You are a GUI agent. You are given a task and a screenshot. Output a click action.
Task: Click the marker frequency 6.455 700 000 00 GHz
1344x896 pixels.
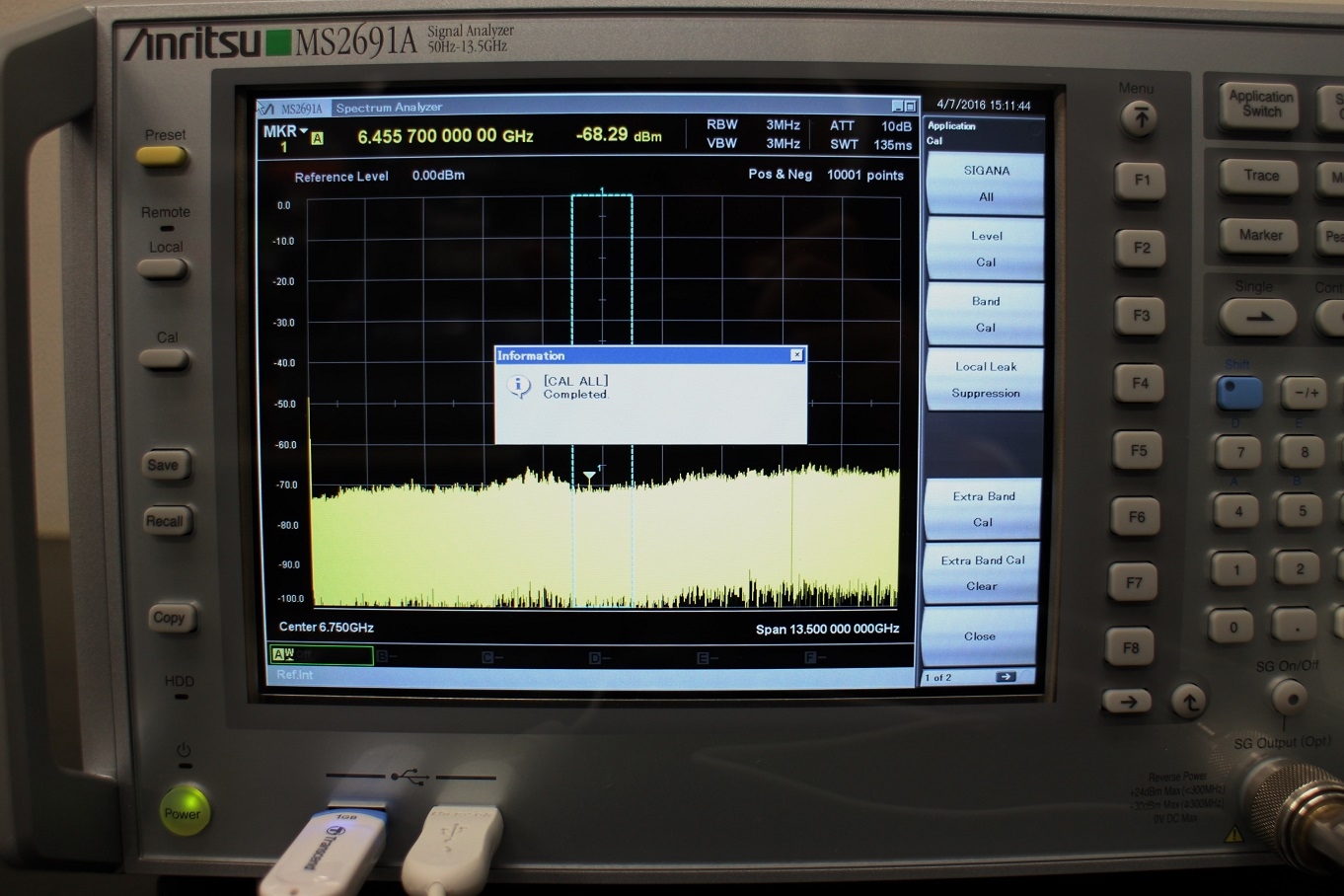click(445, 136)
